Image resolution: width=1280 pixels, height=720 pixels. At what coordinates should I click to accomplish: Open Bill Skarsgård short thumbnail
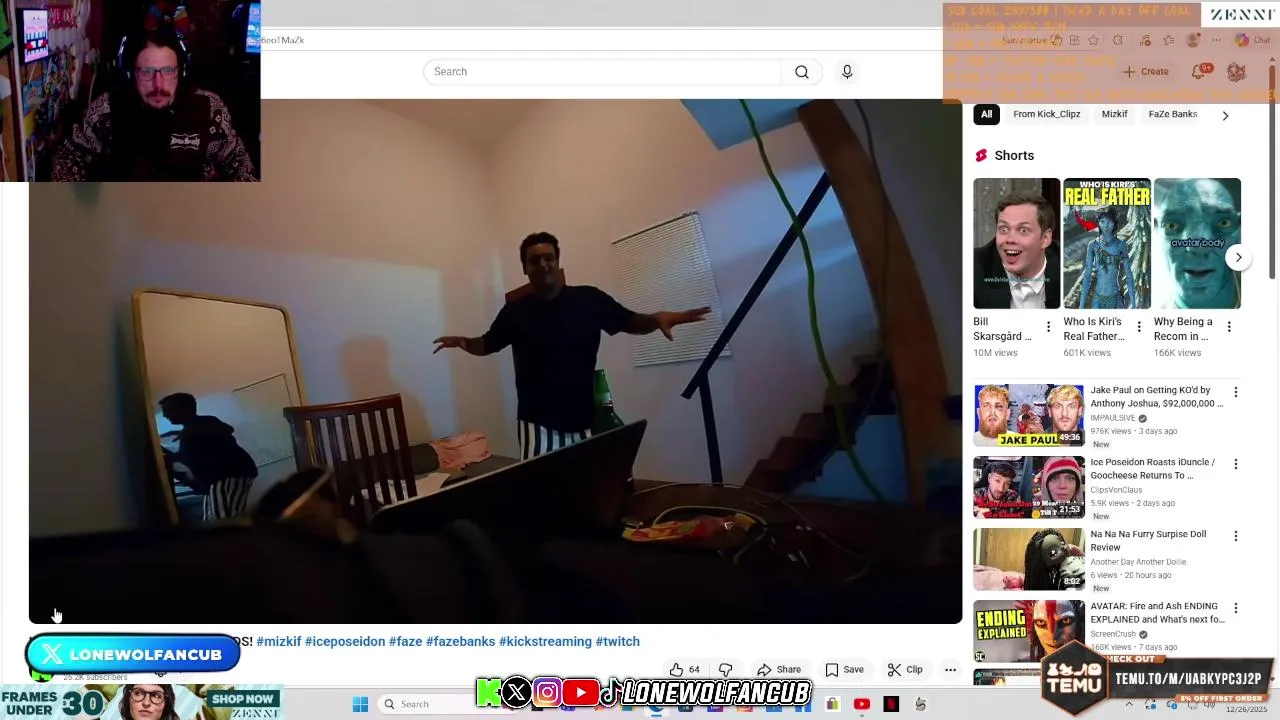click(1016, 243)
